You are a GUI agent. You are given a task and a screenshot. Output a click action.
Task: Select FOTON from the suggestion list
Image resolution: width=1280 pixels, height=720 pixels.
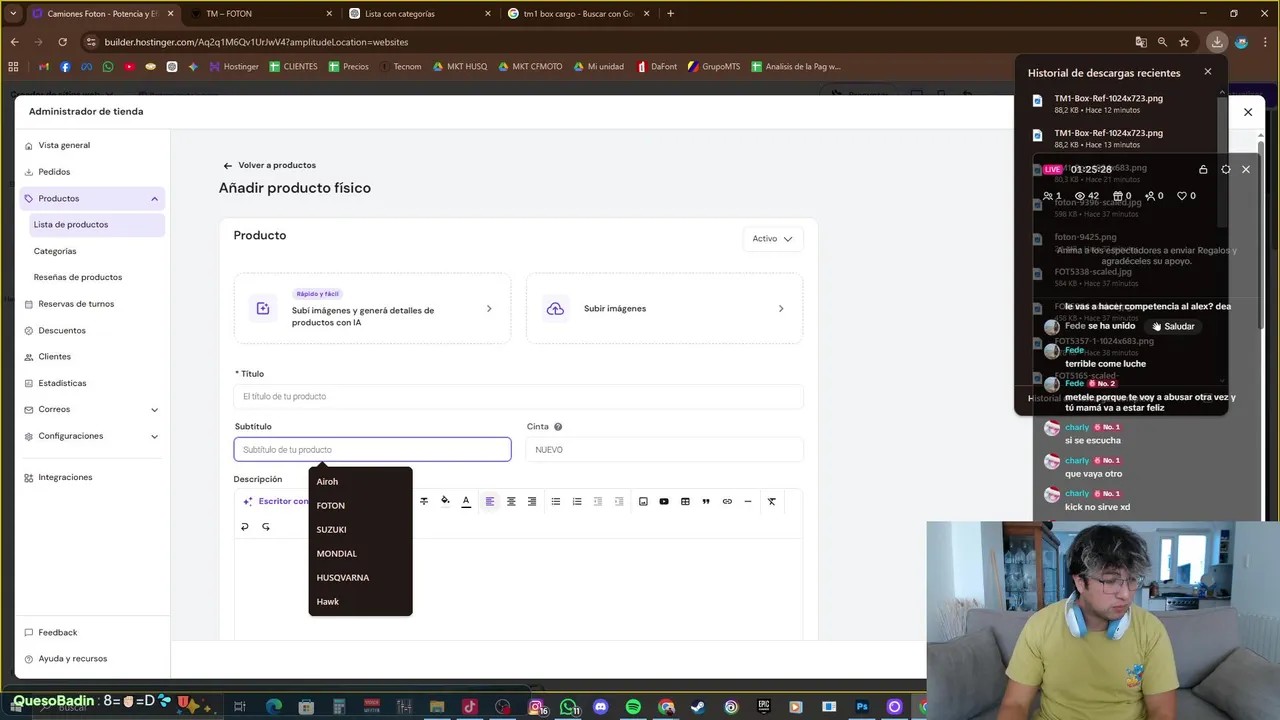click(360, 506)
